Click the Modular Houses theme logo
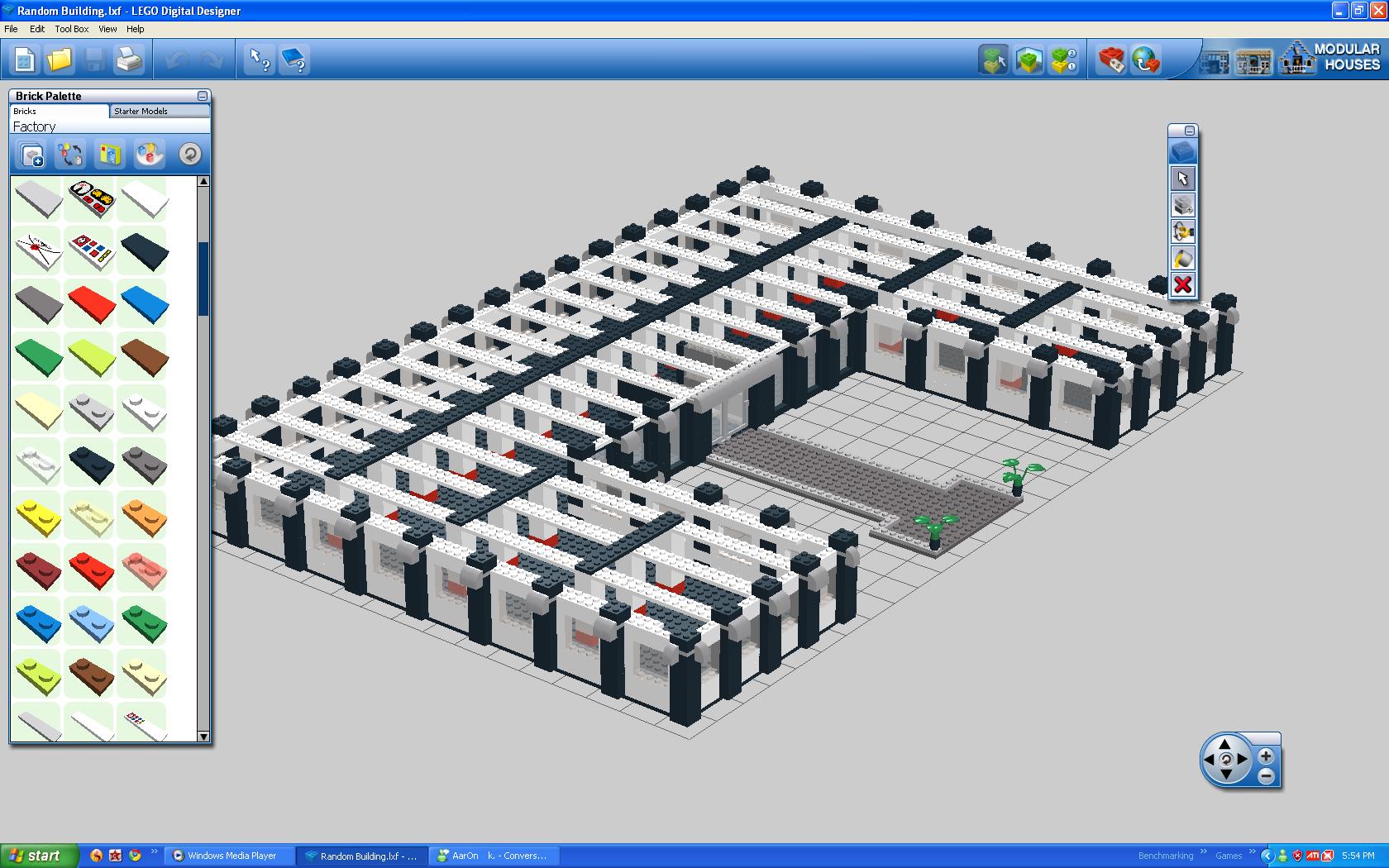 pos(1331,58)
